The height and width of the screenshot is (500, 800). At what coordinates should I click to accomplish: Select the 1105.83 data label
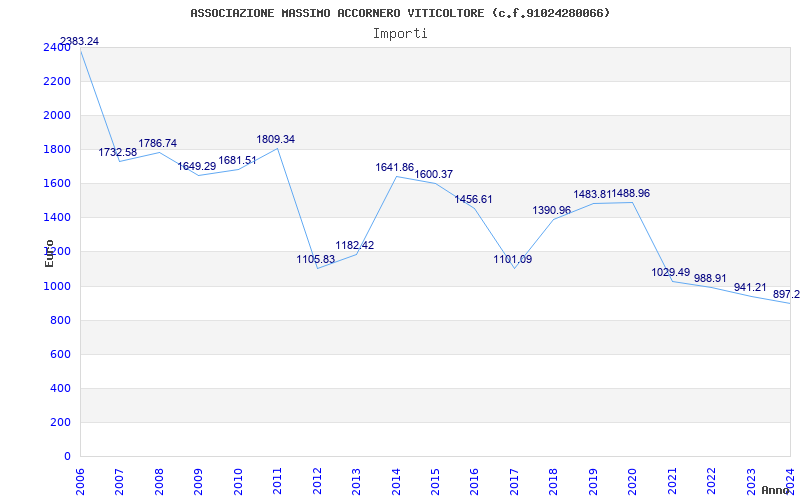[x=316, y=259]
